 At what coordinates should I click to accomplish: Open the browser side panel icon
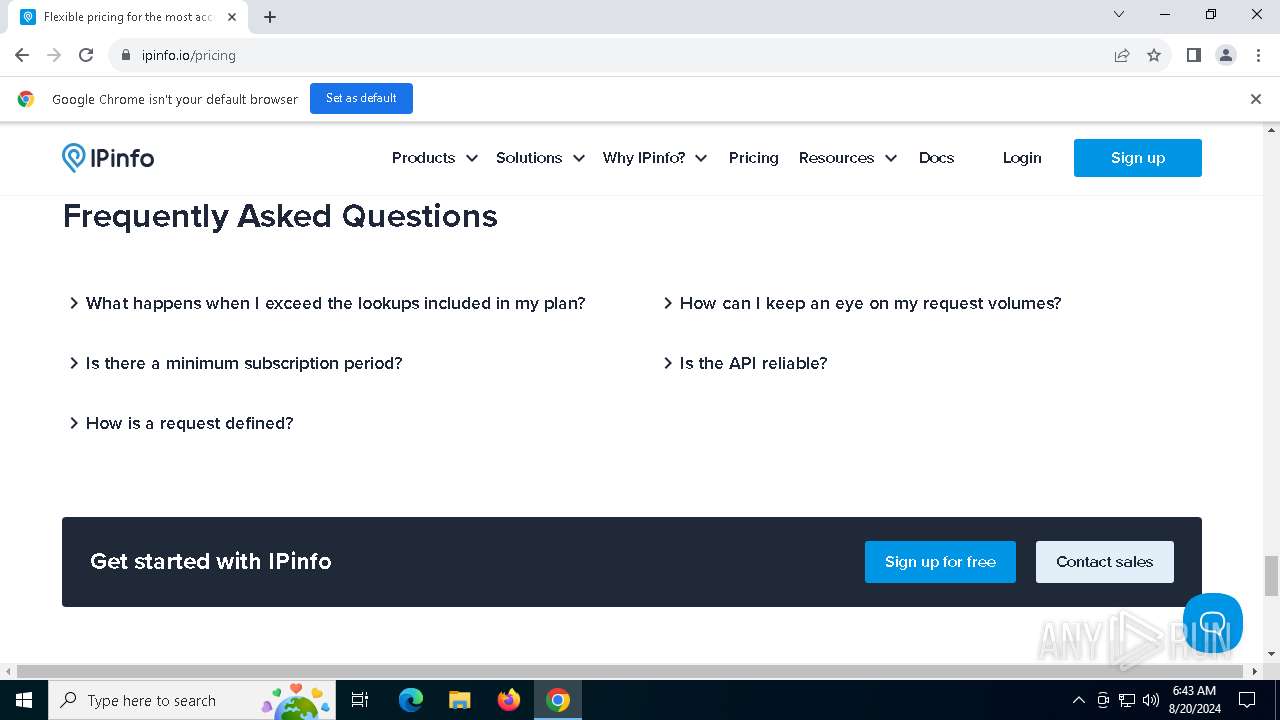[x=1194, y=55]
